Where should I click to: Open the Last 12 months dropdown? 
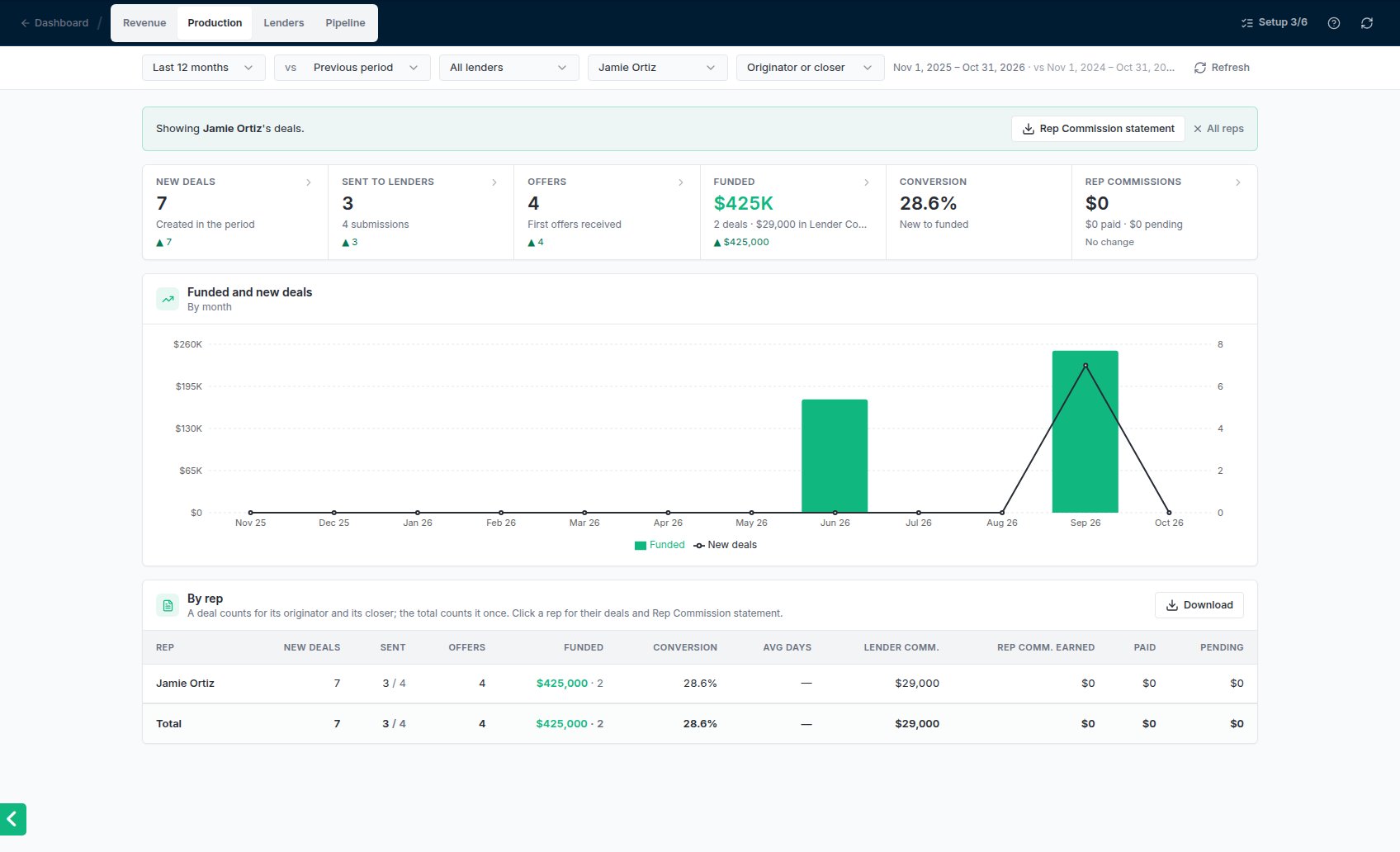pos(204,68)
